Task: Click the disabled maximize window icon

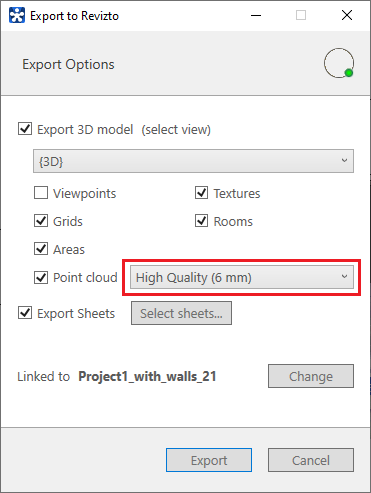Action: click(301, 15)
